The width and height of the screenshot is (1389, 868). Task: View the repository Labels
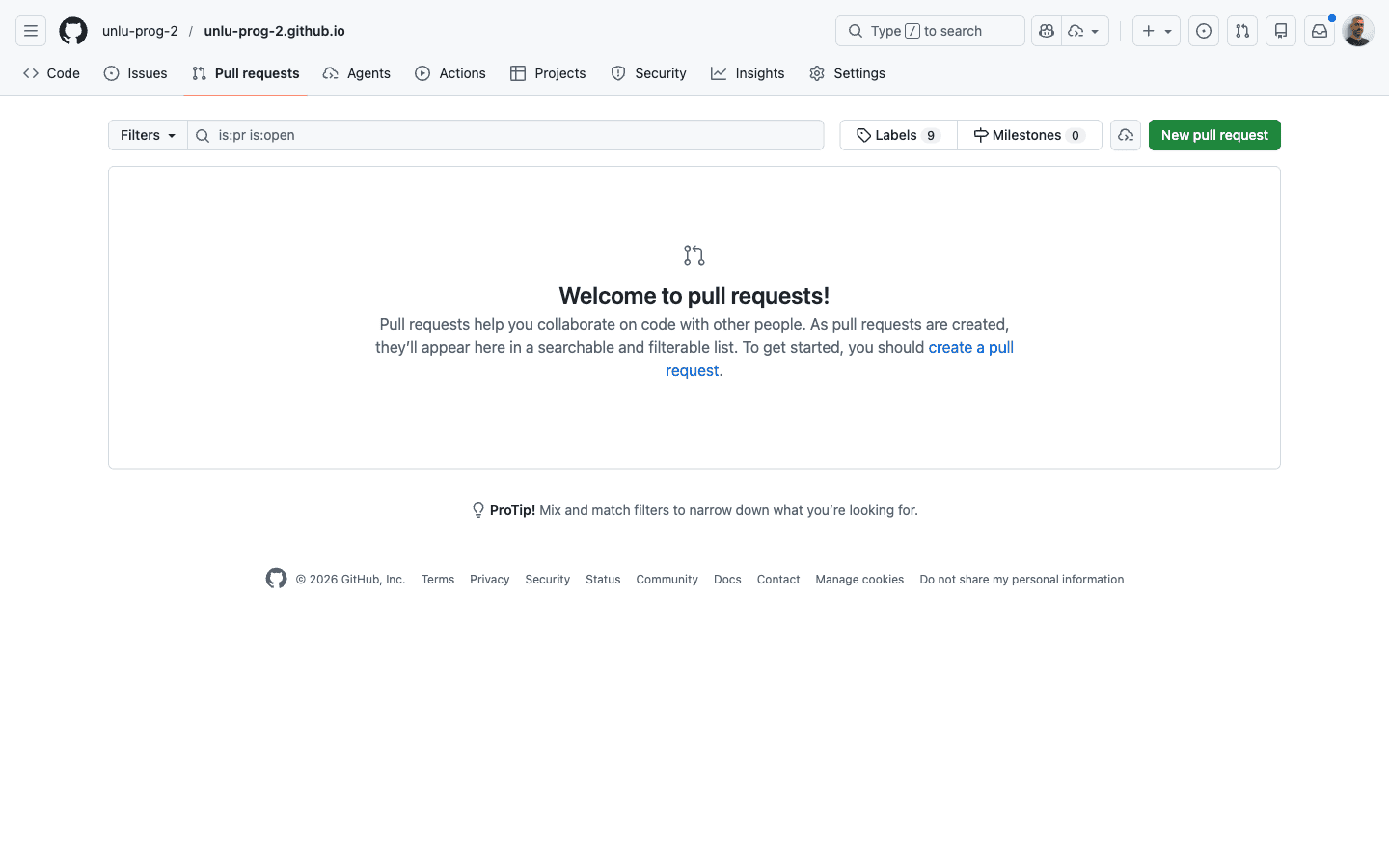tap(896, 135)
